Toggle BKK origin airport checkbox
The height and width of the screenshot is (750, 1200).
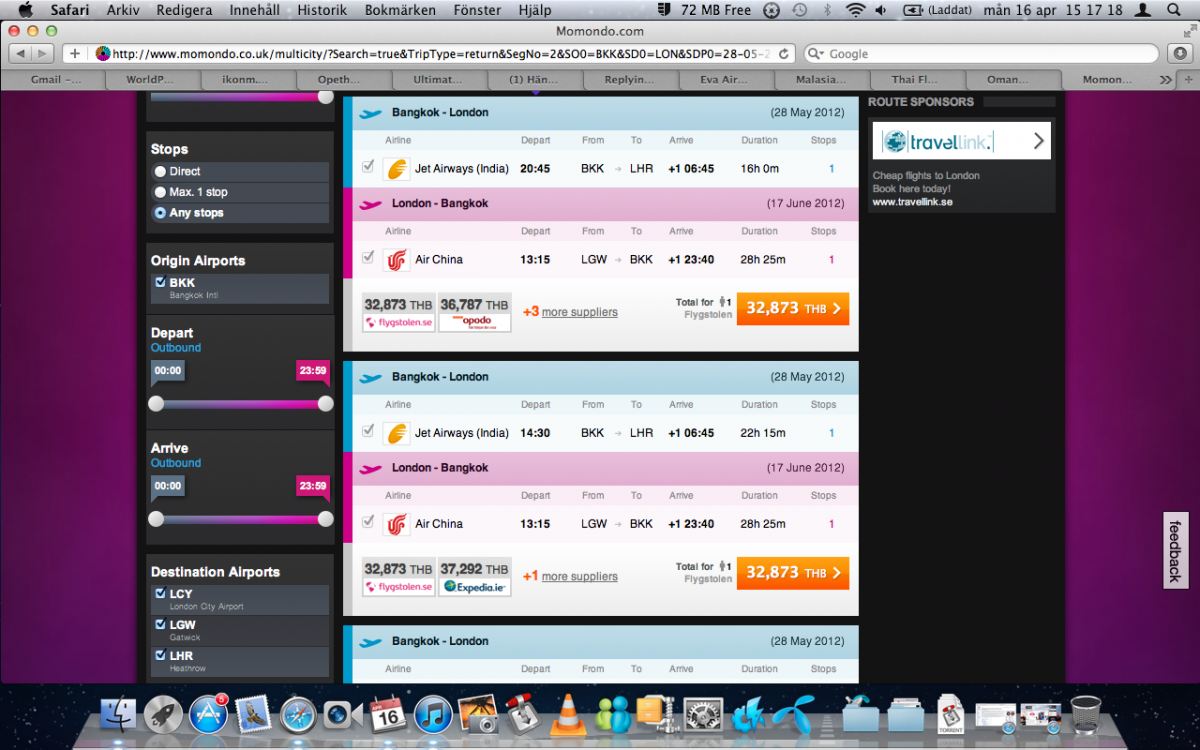(160, 282)
